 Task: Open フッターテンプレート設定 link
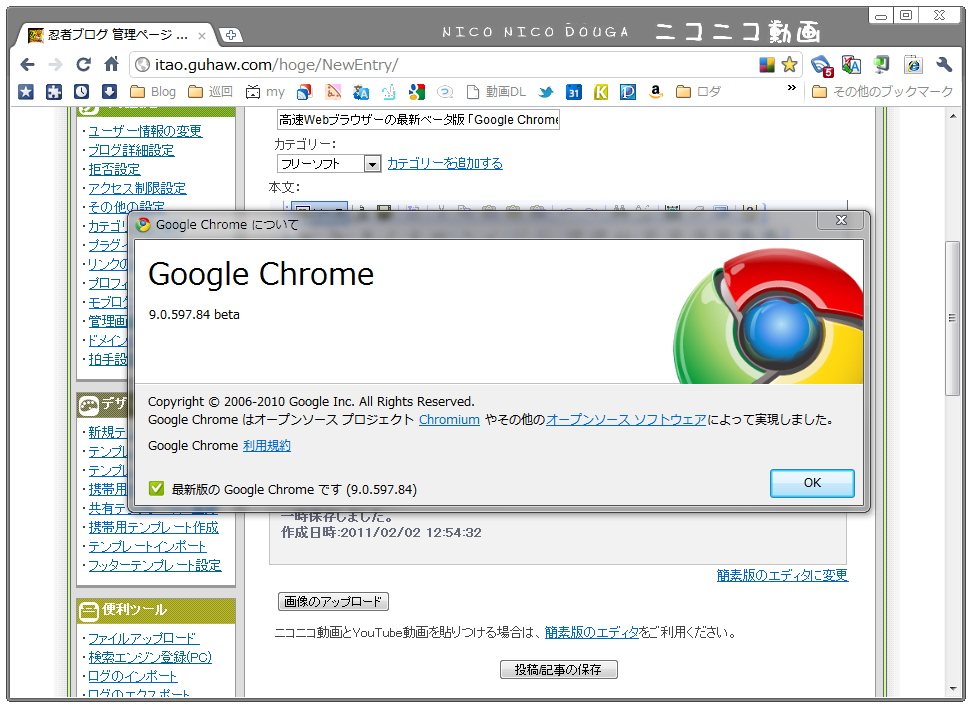(155, 565)
